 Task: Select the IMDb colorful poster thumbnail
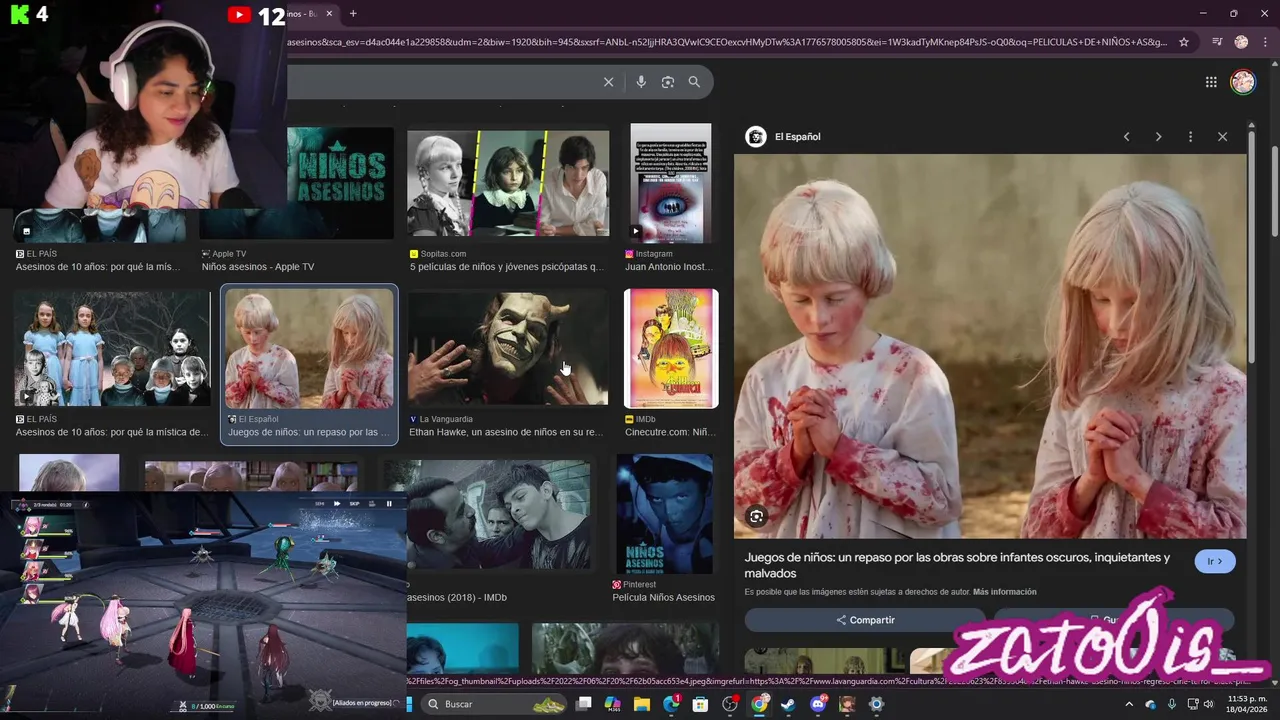671,348
